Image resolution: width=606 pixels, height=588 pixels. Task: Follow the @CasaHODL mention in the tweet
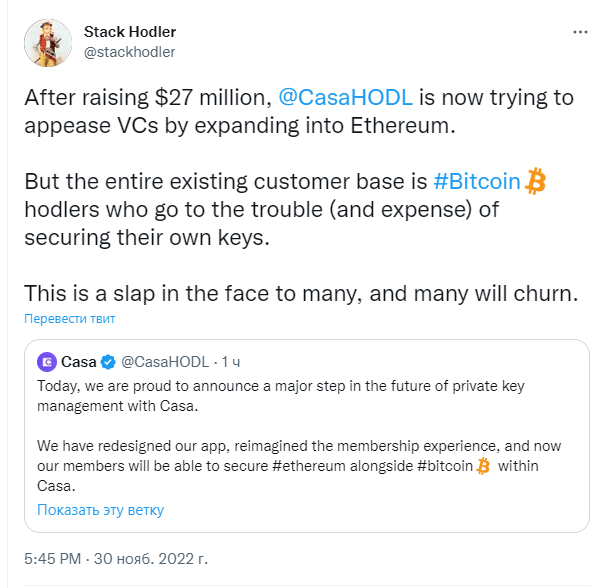346,97
